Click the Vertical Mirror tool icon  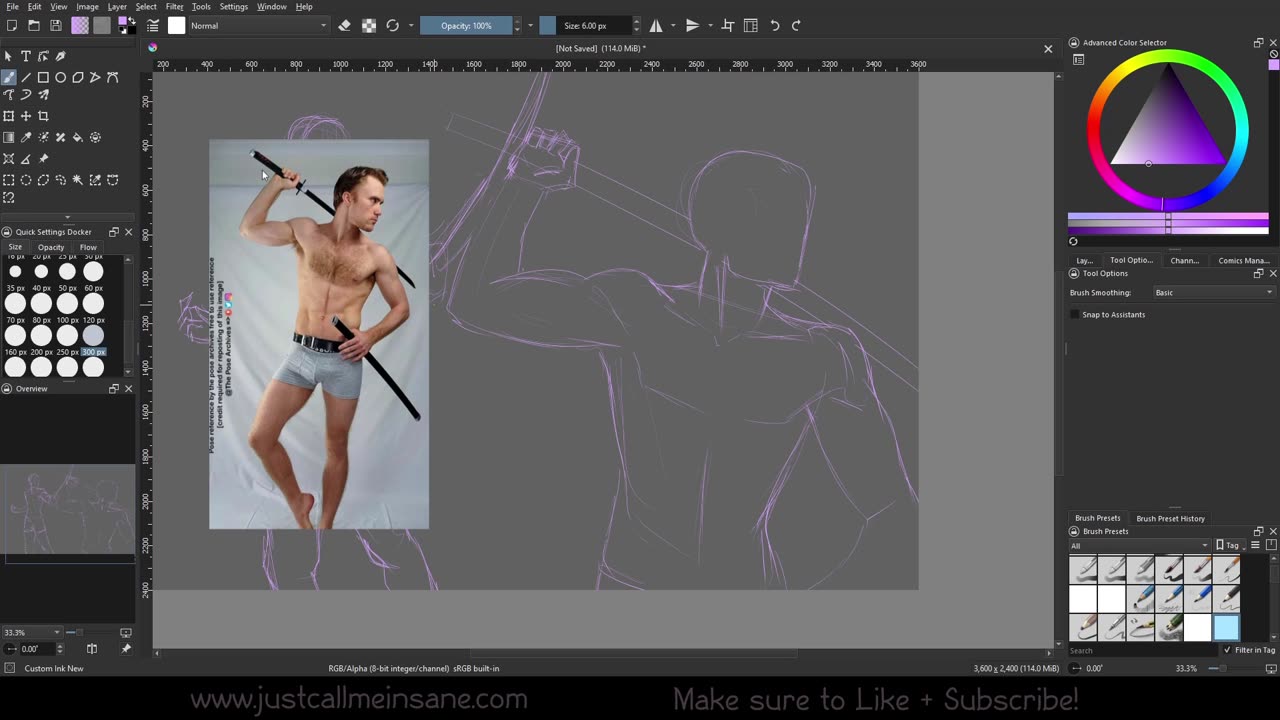[x=692, y=26]
